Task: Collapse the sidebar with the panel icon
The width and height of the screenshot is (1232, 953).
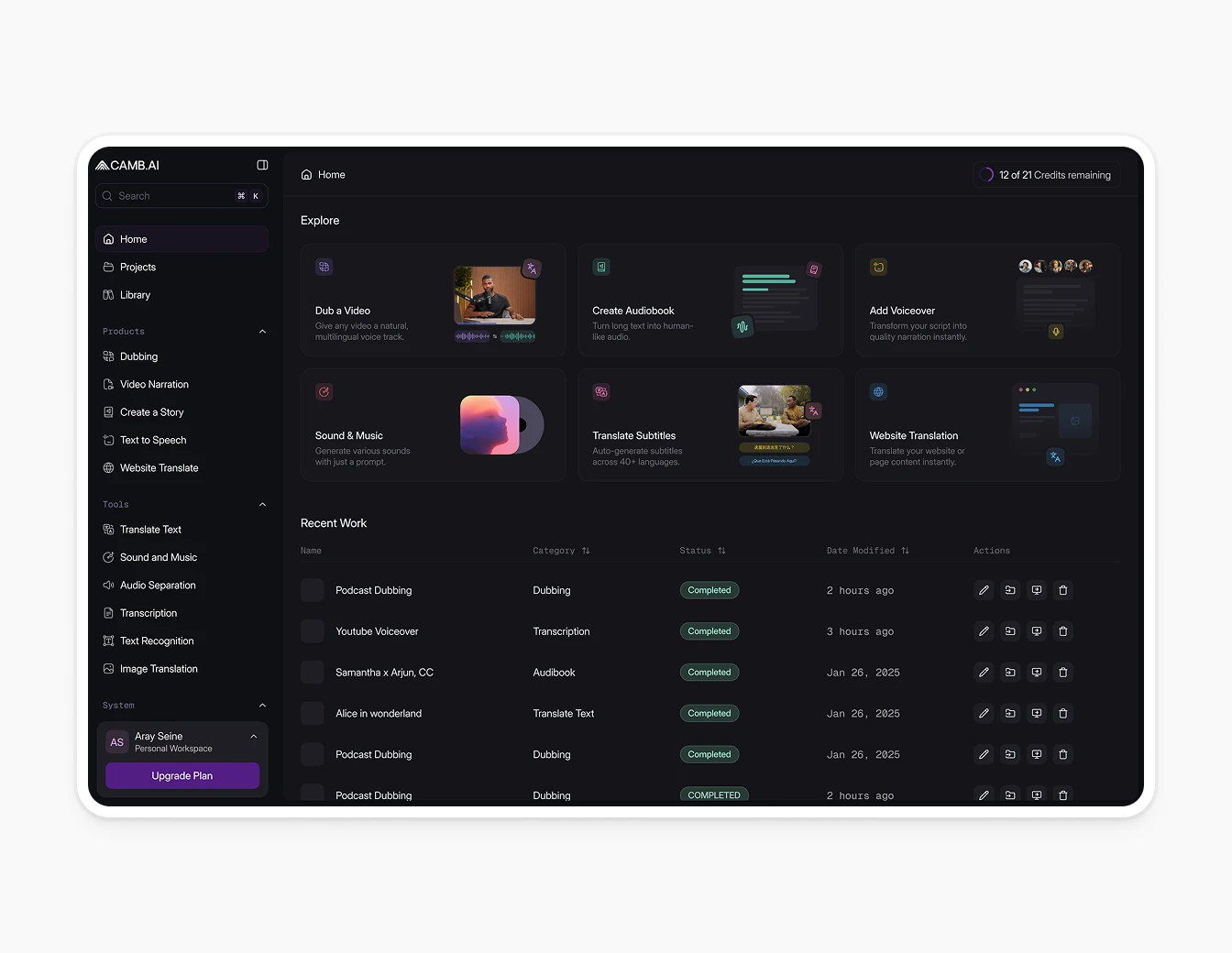Action: 262,165
